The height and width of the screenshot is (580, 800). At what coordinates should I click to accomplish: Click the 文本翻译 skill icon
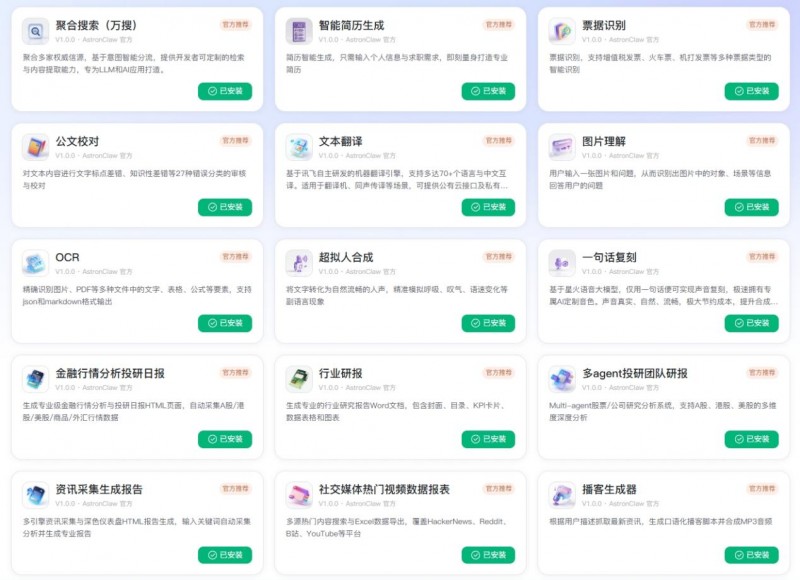click(x=299, y=147)
